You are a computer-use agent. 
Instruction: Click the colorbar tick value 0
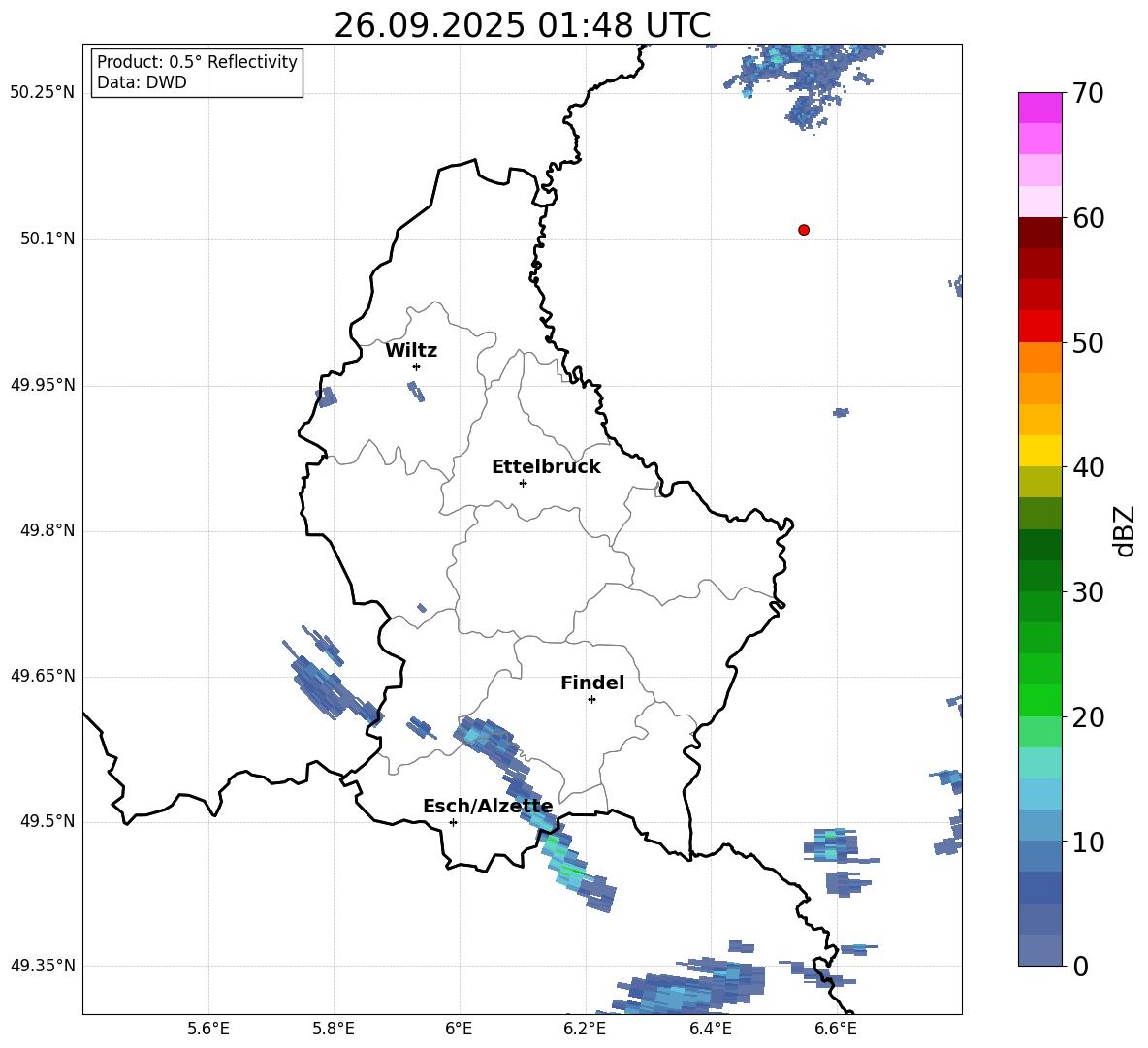(x=1081, y=966)
